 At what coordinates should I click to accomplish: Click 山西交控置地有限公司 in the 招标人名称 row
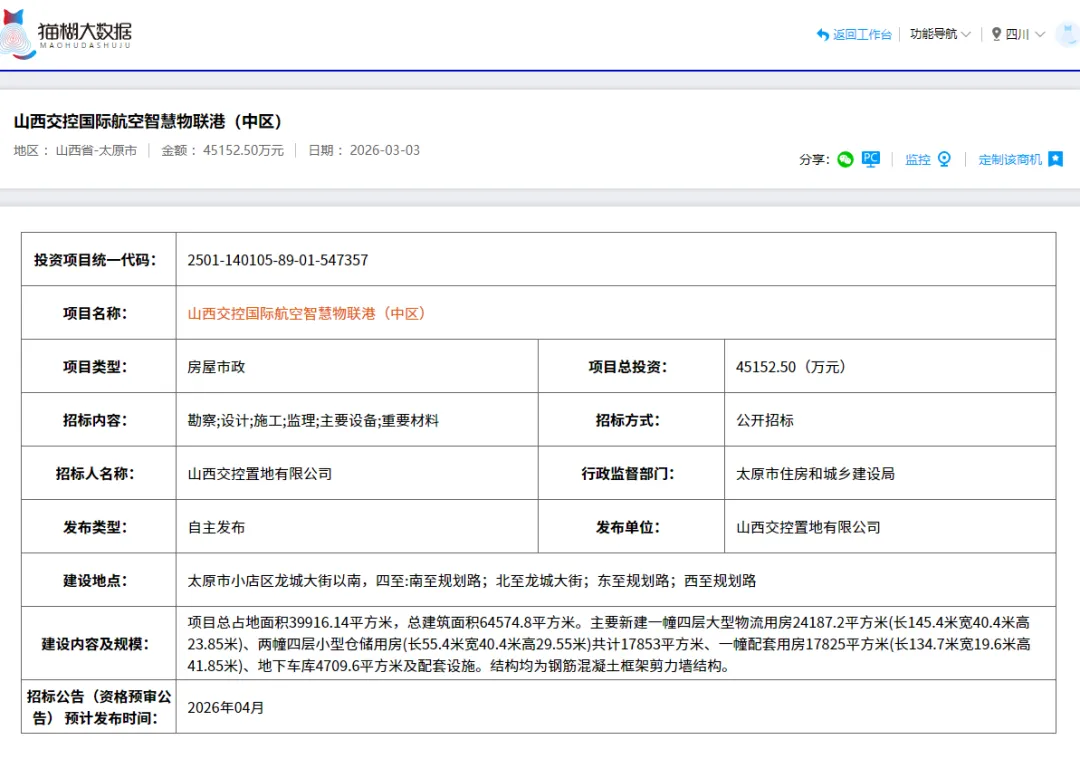click(260, 474)
